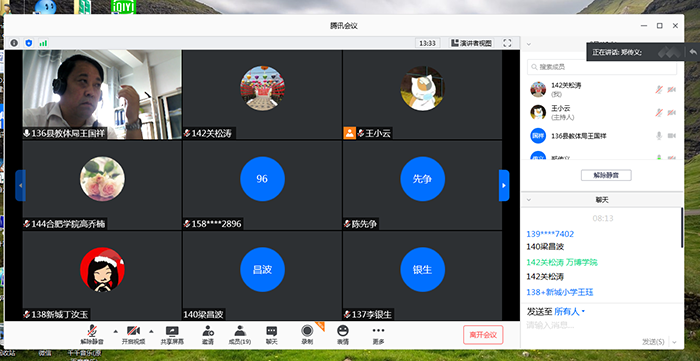Viewport: 700px width, 361px height.
Task: Open the Share Screen (共享屏幕) tool
Action: (x=172, y=335)
